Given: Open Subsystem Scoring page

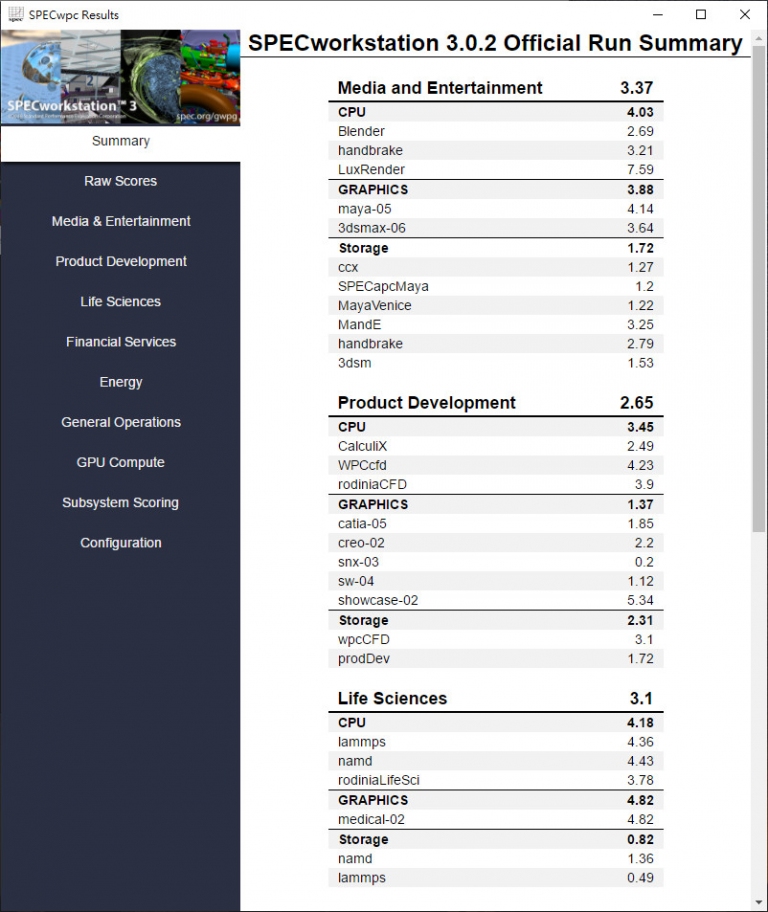Looking at the screenshot, I should point(120,503).
